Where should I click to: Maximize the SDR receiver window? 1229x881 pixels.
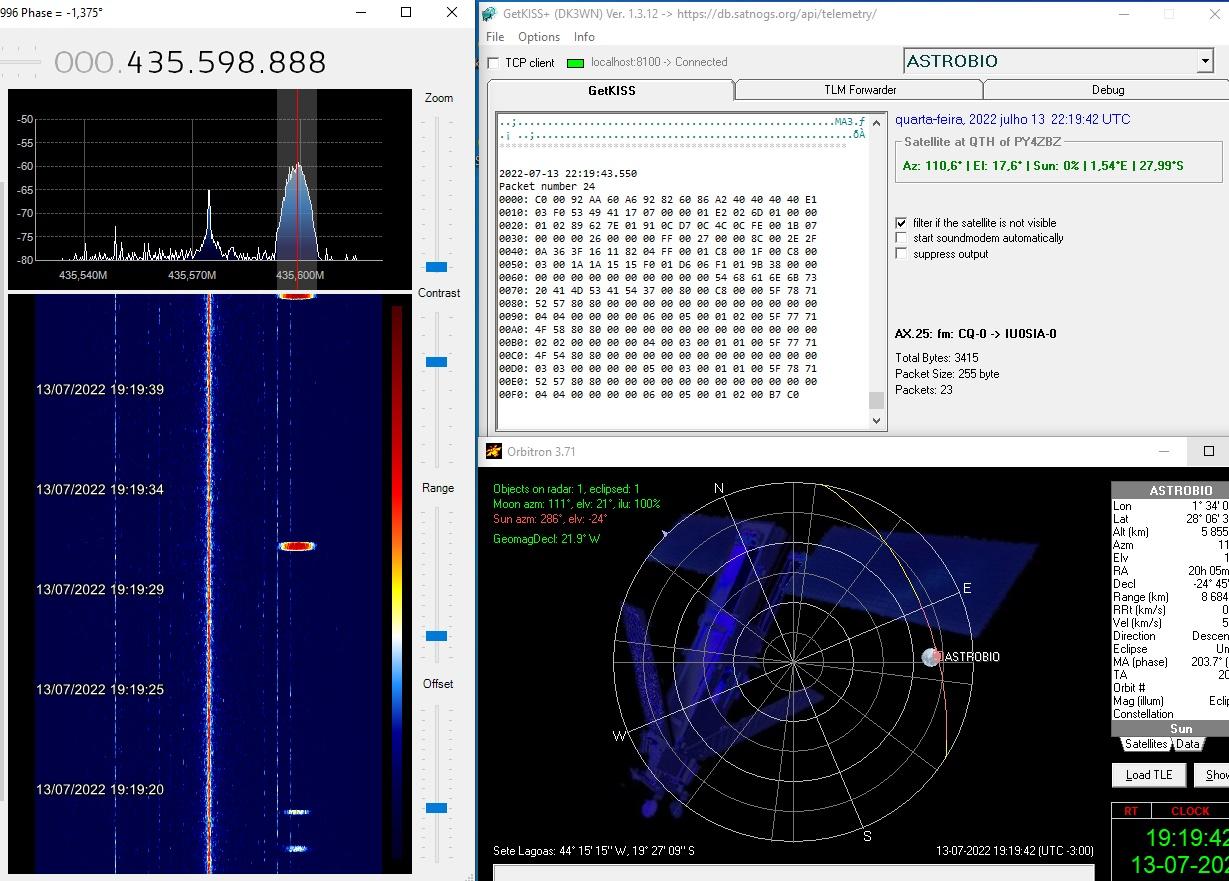pyautogui.click(x=406, y=13)
